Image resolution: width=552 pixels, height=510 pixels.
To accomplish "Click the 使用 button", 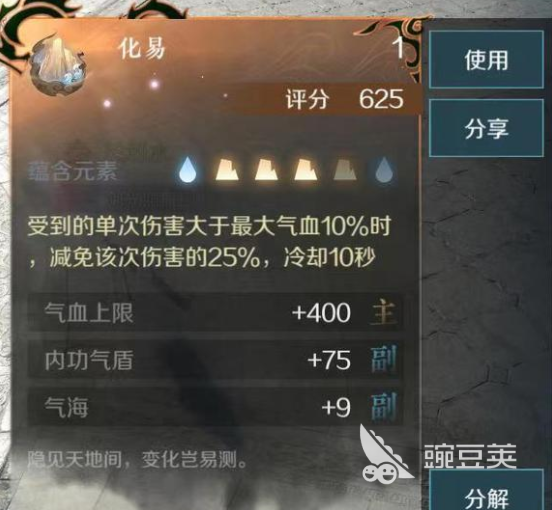I will coord(486,59).
